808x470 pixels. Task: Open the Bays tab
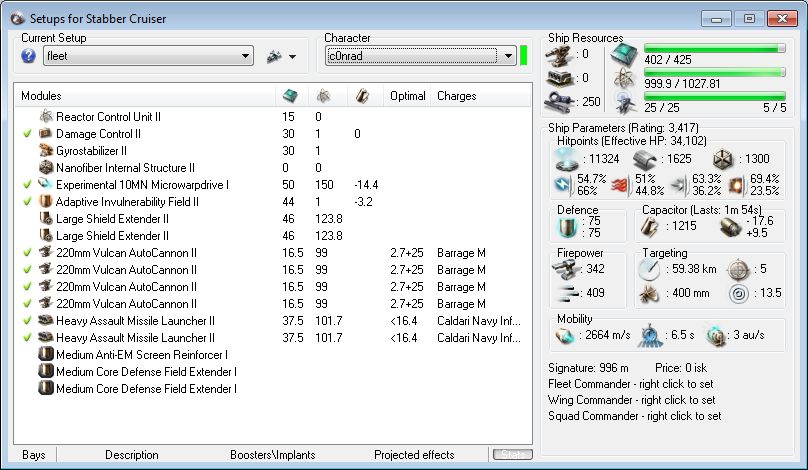click(x=34, y=455)
